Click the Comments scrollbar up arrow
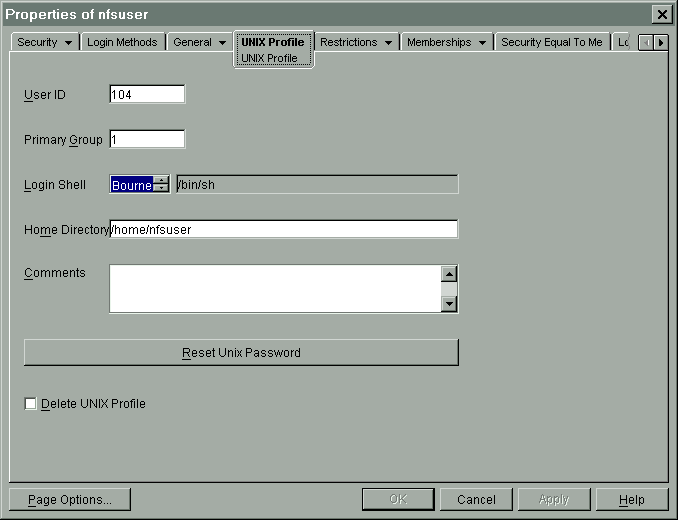The height and width of the screenshot is (520, 678). (449, 274)
